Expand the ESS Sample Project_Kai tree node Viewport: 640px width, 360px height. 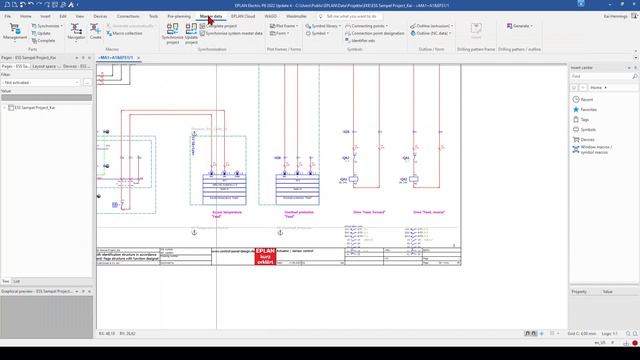pos(4,108)
